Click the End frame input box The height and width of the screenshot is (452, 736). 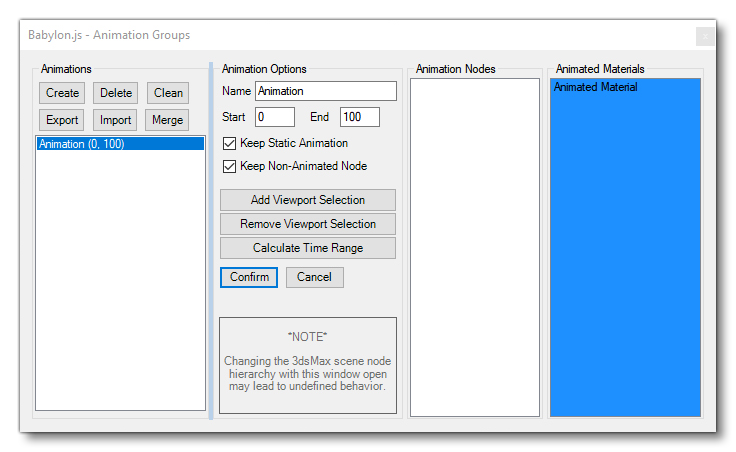point(359,117)
